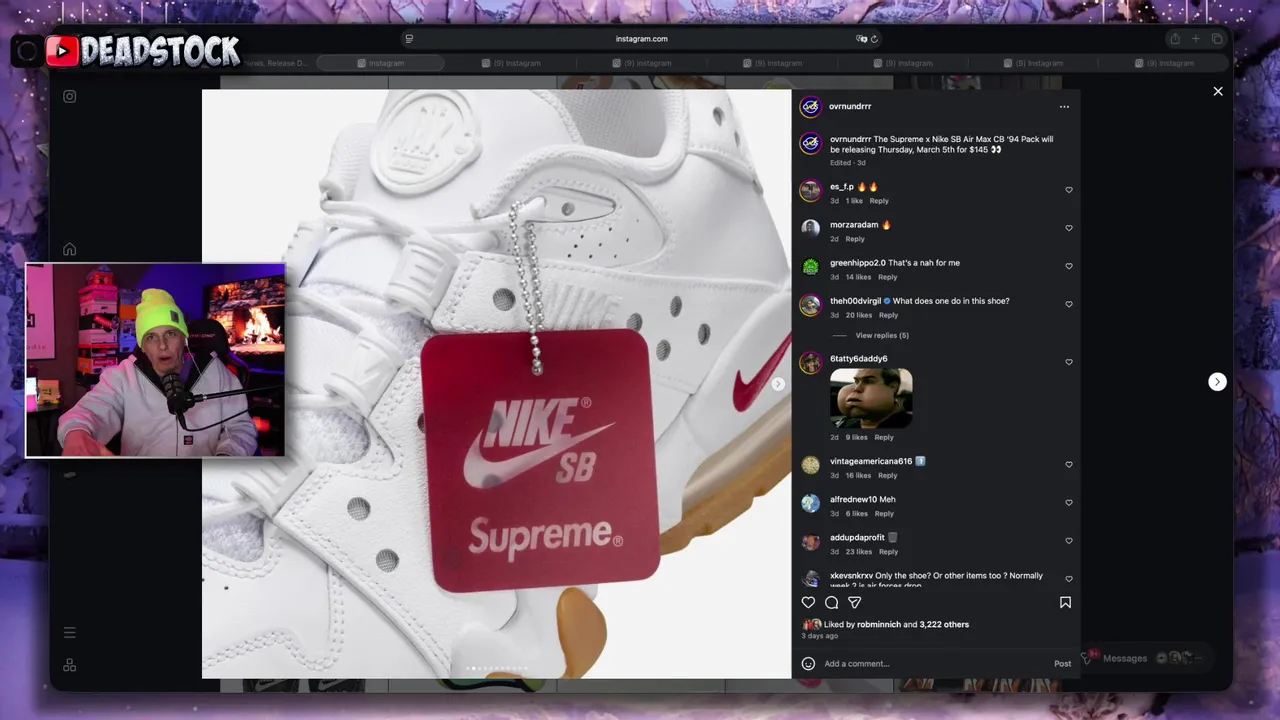Screen dimensions: 1280x720
Task: Like vintageamericana616's comment
Action: [x=1068, y=465]
